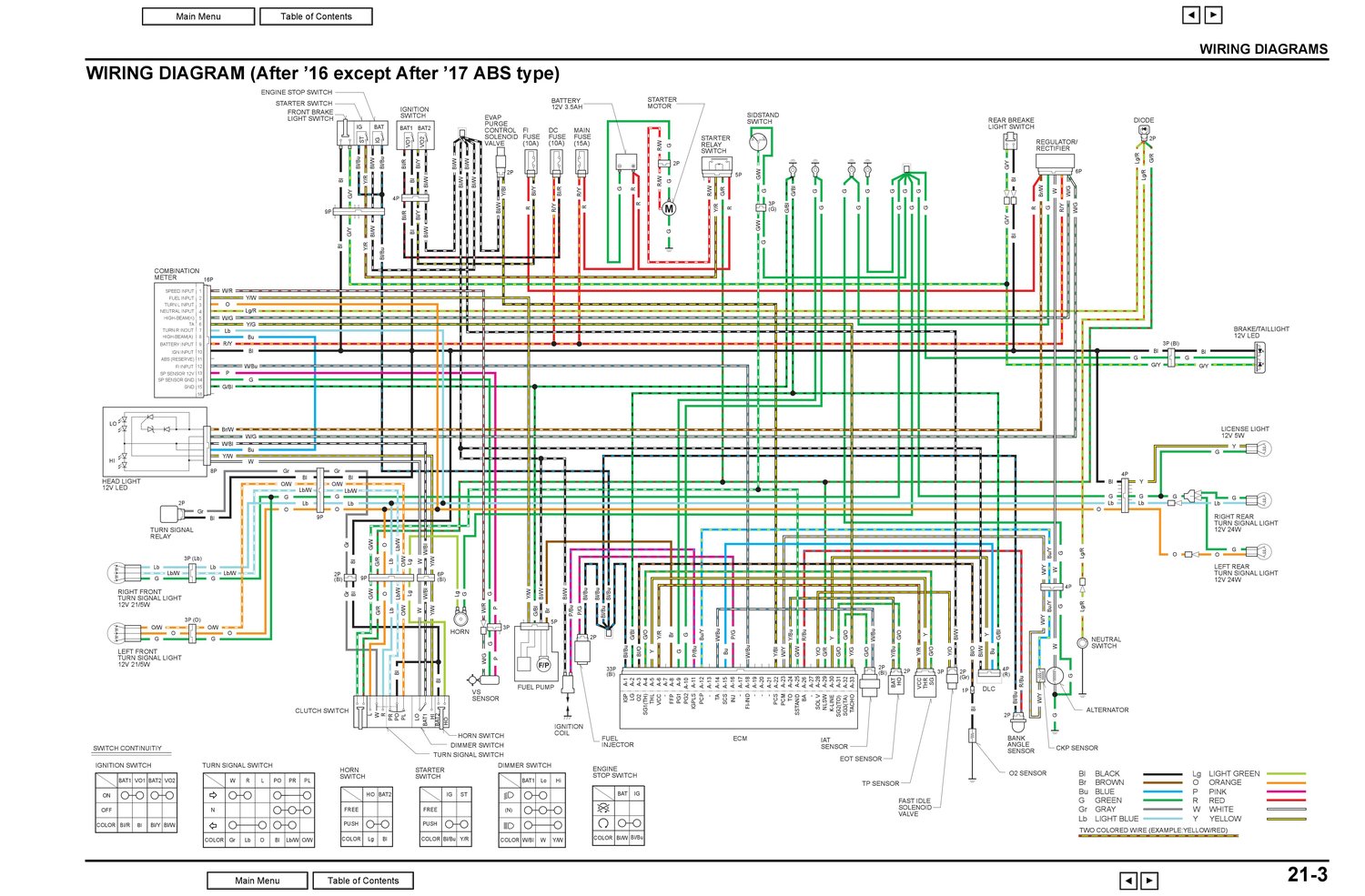Viewport: 1365px width, 896px height.
Task: Click the footer Main Menu button
Action: [258, 881]
